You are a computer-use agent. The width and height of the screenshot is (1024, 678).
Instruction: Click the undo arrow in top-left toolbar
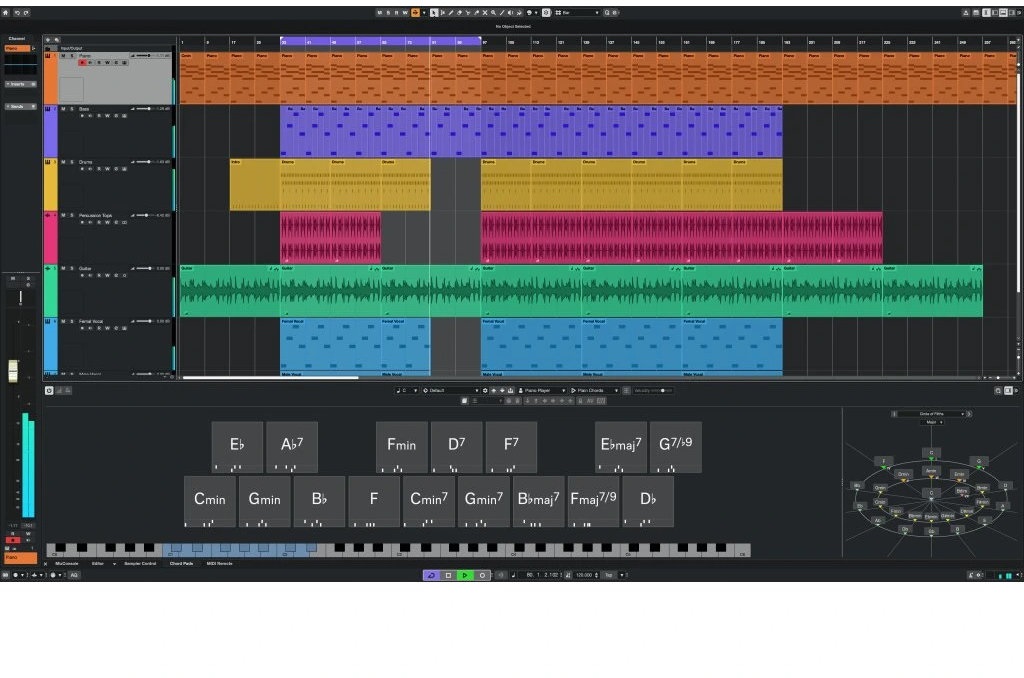pos(17,12)
